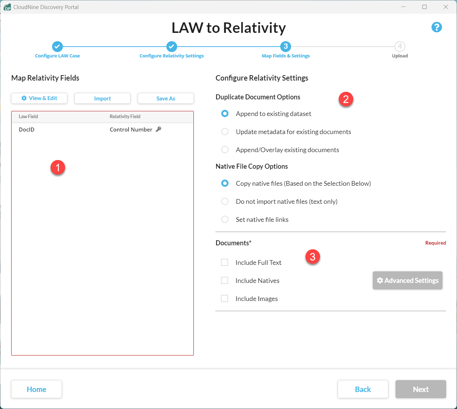Click the Next button
The width and height of the screenshot is (457, 409).
(x=421, y=389)
